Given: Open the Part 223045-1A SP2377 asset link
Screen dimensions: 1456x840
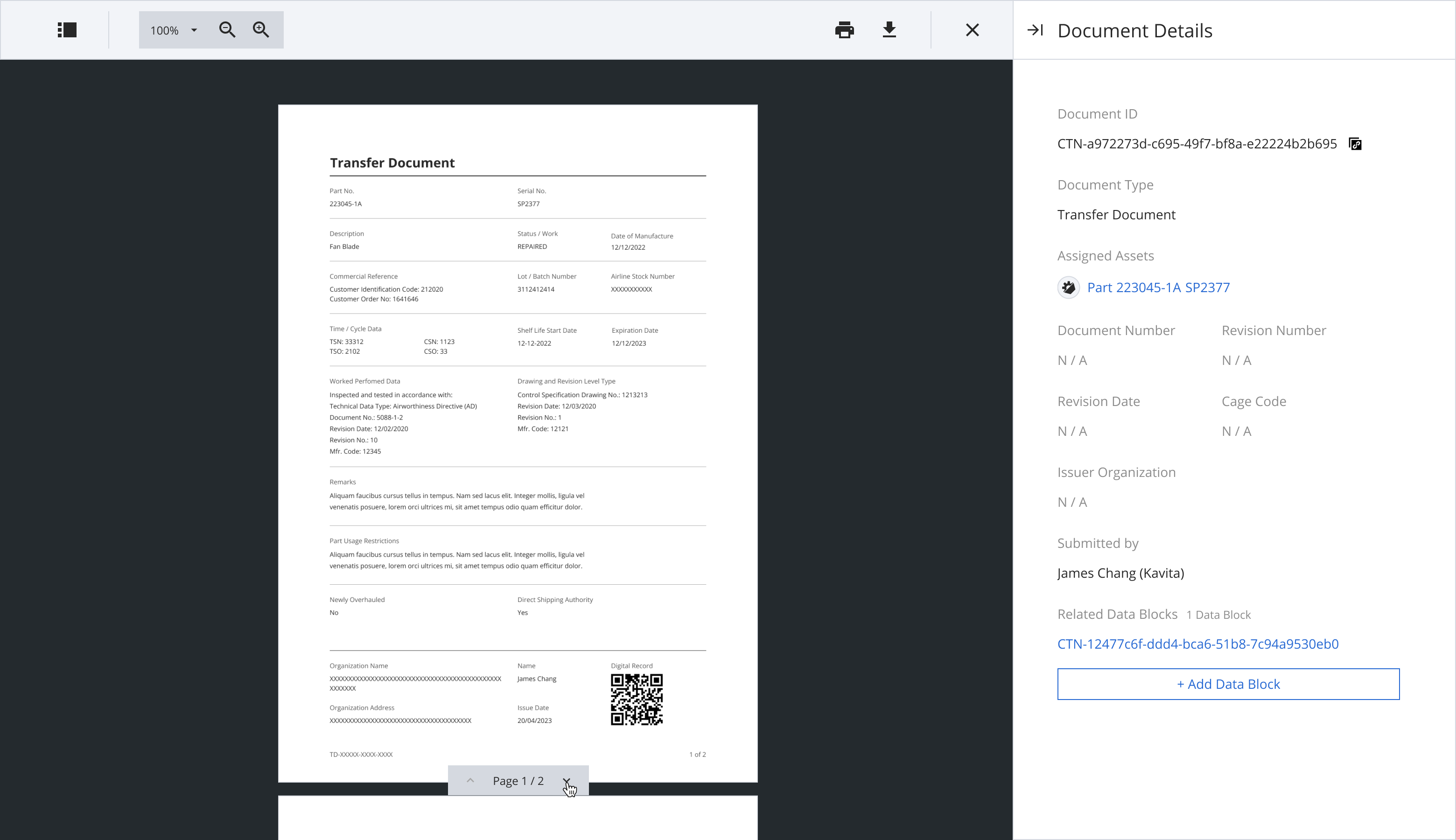Looking at the screenshot, I should 1158,287.
